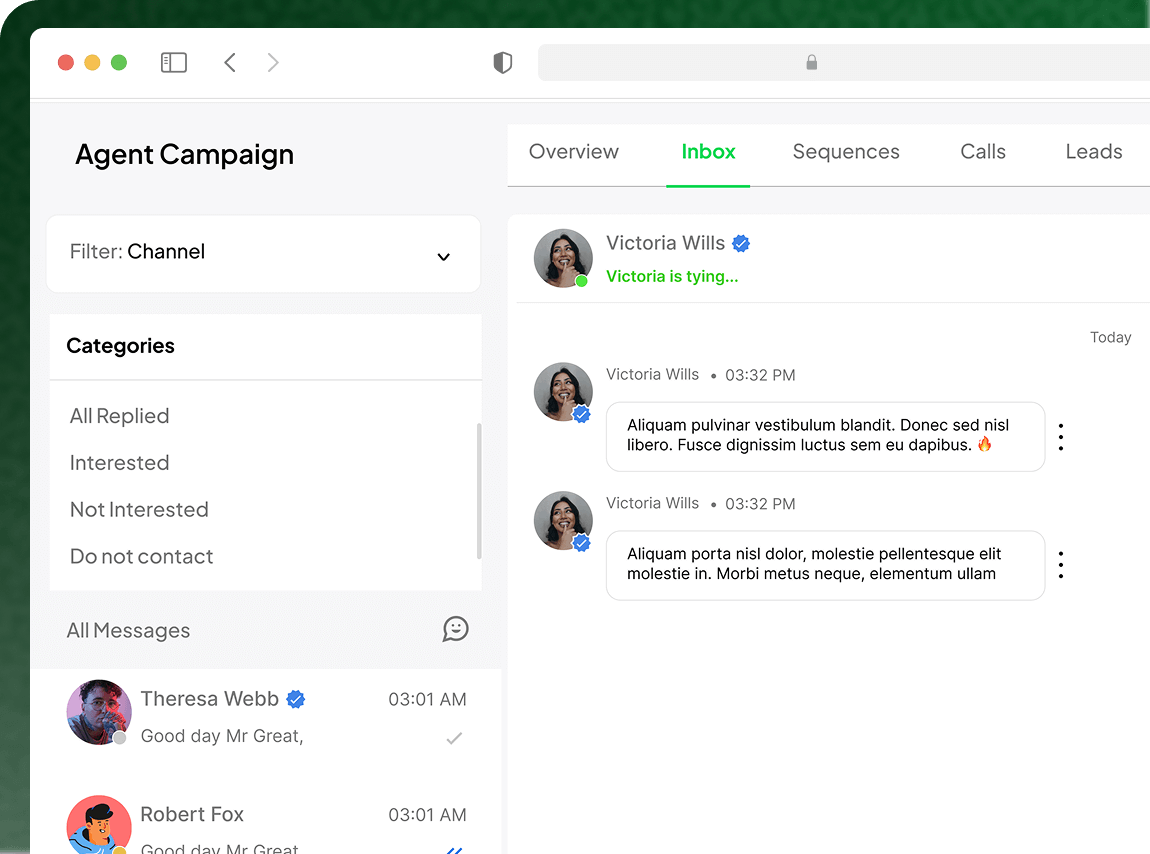This screenshot has width=1150, height=854.
Task: Select the All Replied category
Action: (x=120, y=416)
